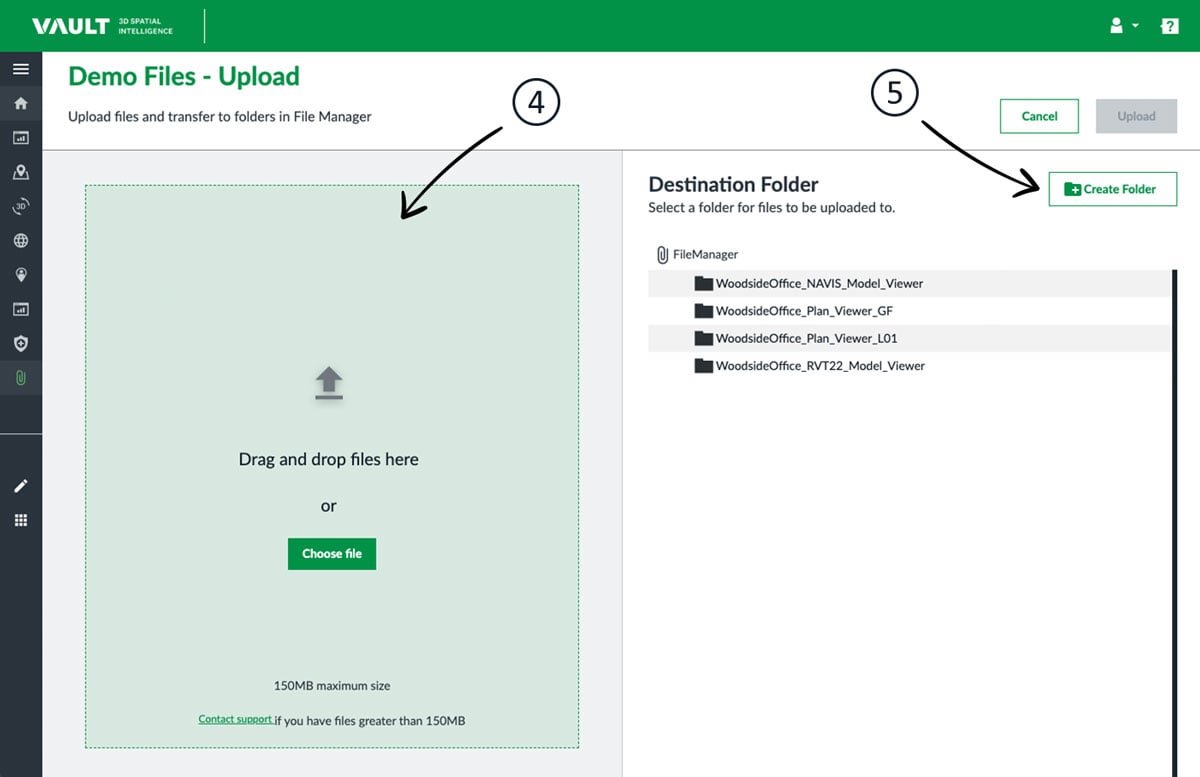Viewport: 1200px width, 777px height.
Task: Open the help question mark icon
Action: coord(1169,26)
